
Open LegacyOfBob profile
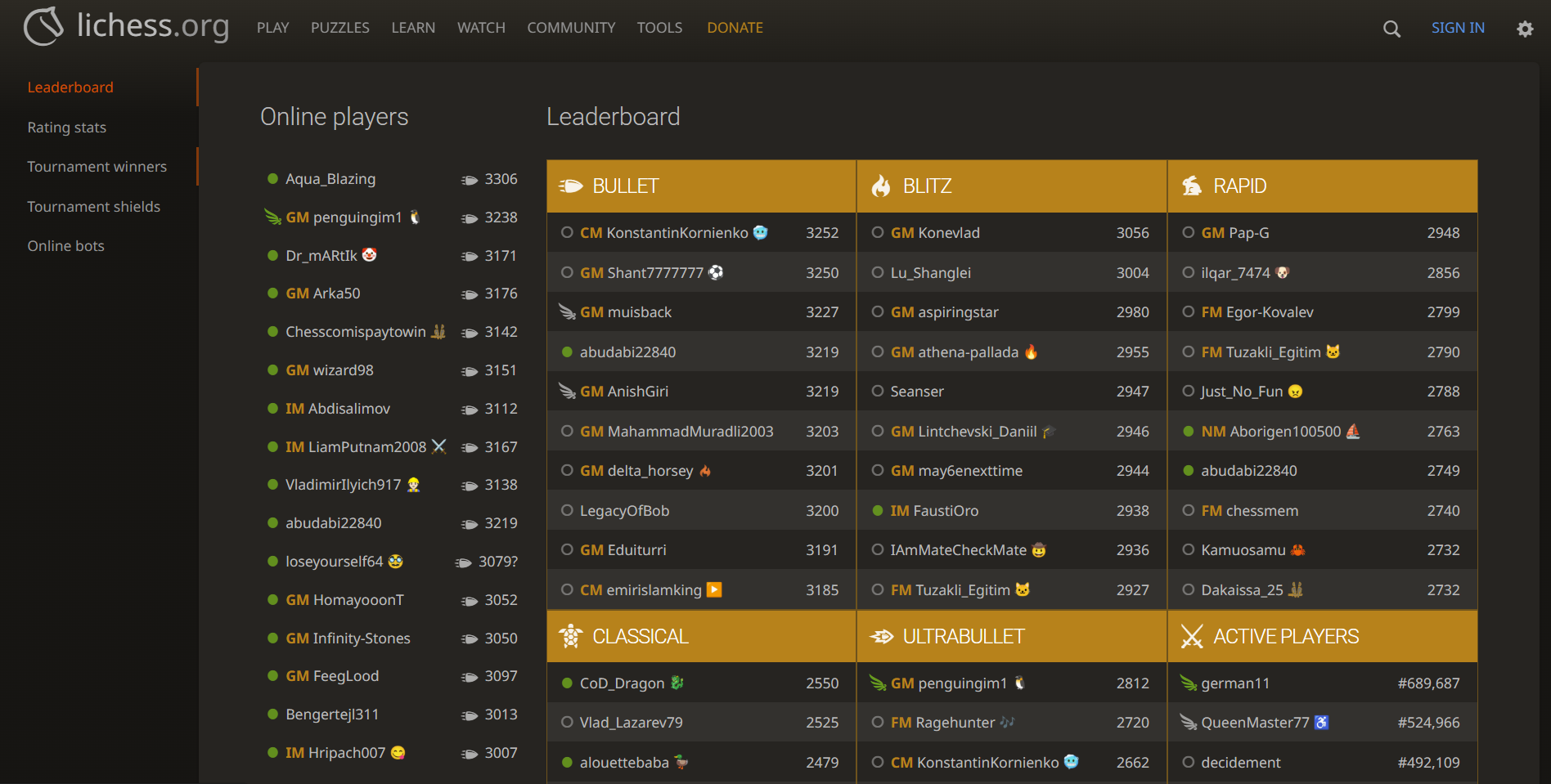[x=624, y=511]
